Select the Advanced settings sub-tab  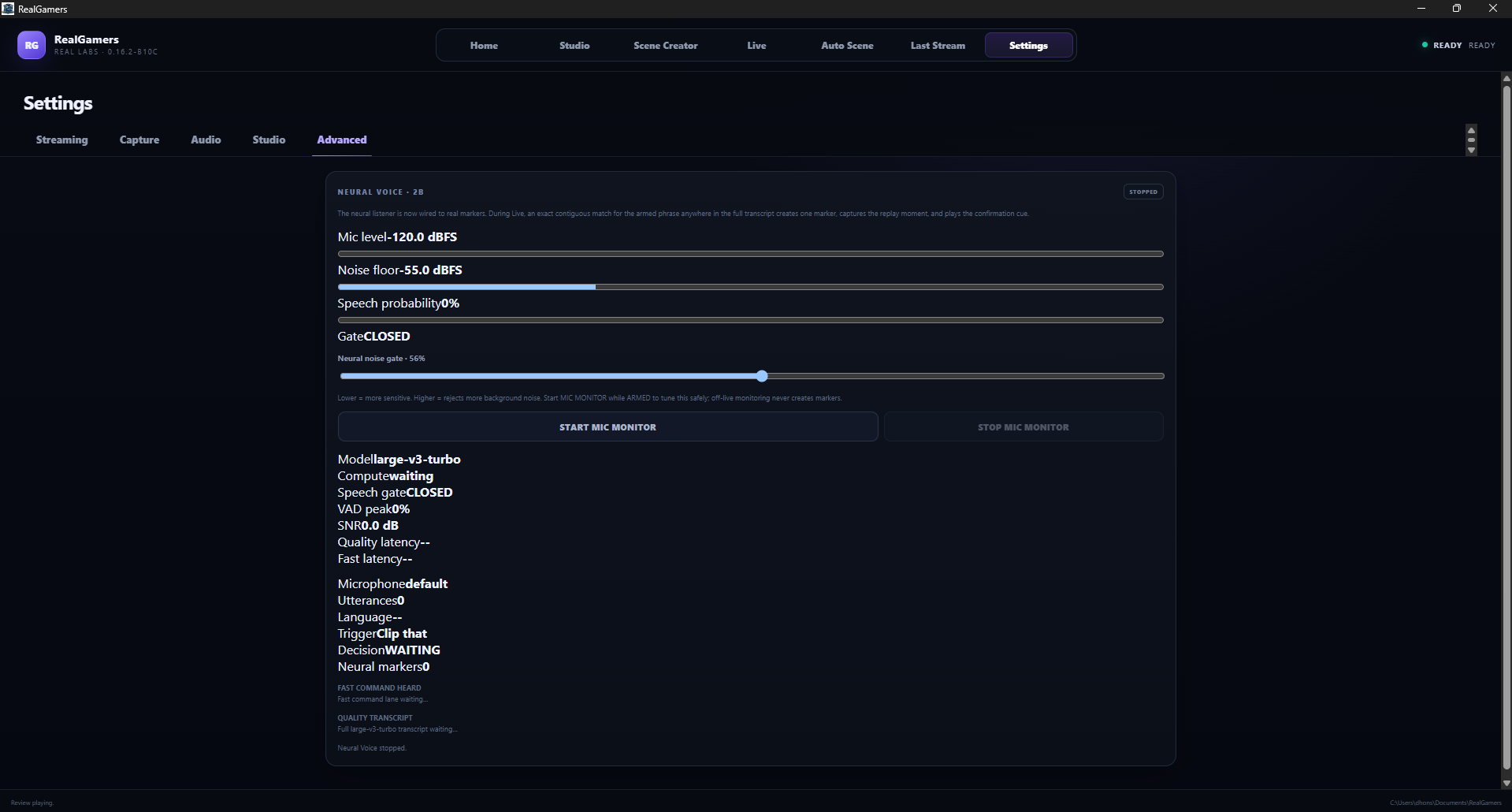(342, 140)
